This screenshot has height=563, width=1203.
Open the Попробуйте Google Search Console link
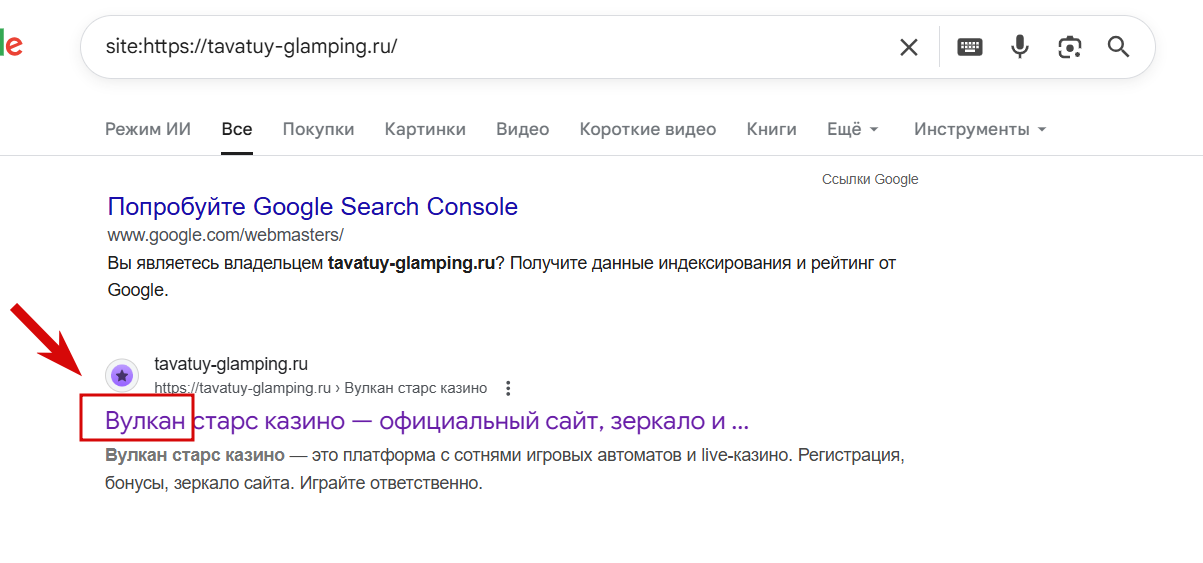click(x=312, y=207)
